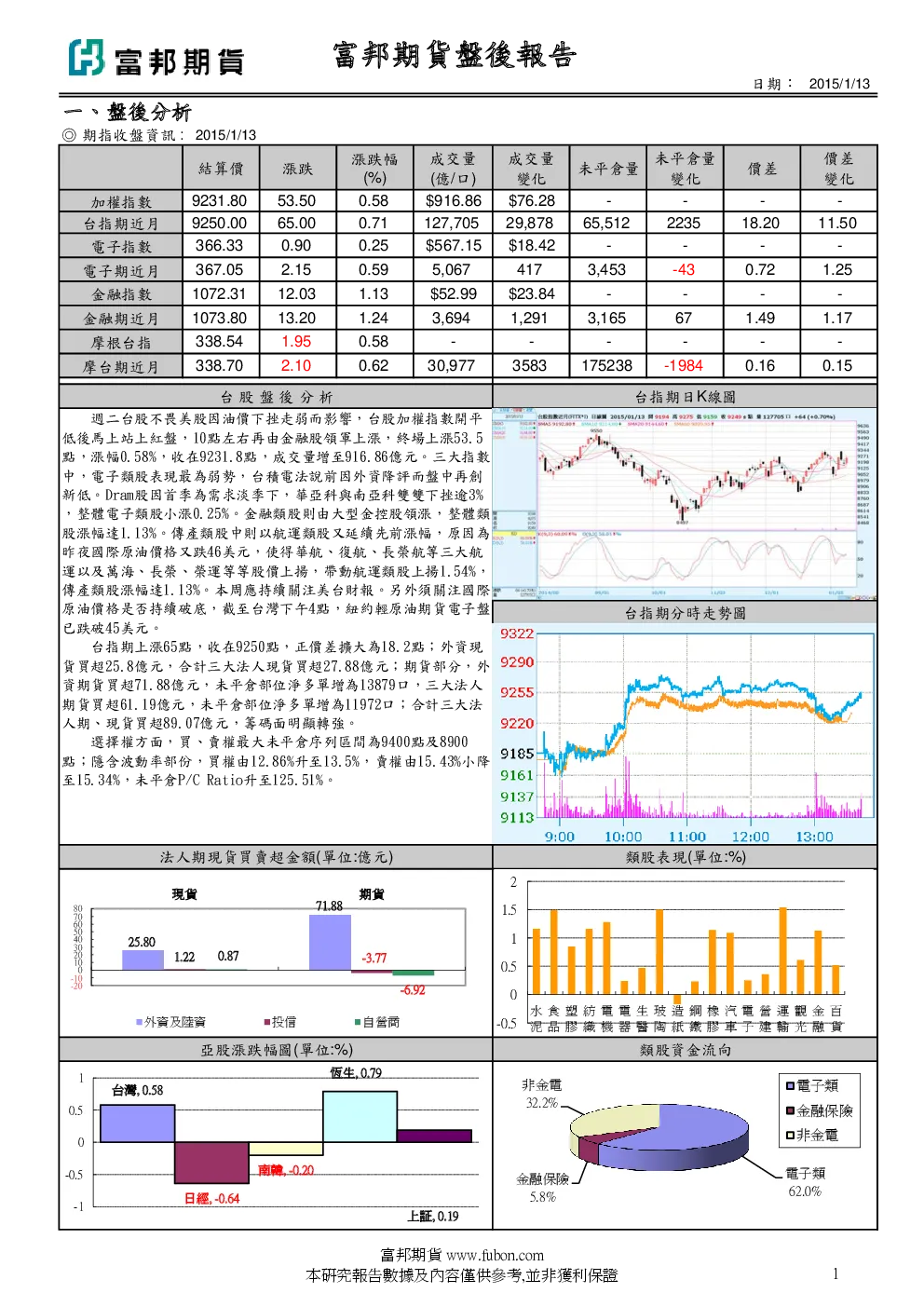Screen dimensions: 924x1307
Task: Click the 加權指數 row label
Action: 121,201
